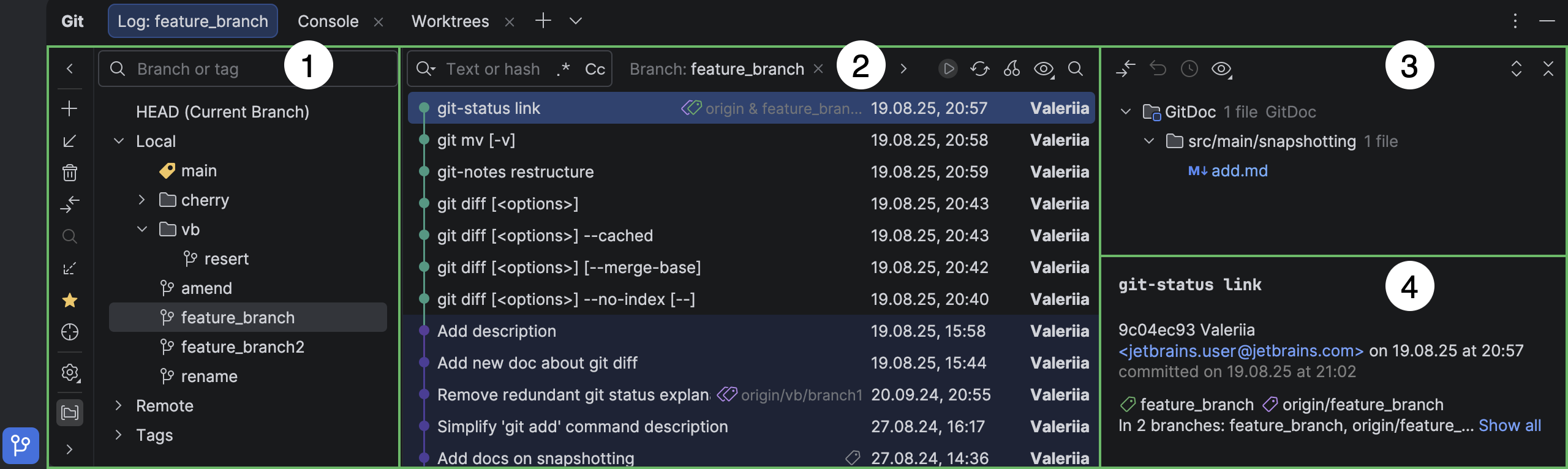The height and width of the screenshot is (469, 1568).
Task: Refresh the commit log
Action: coord(979,69)
